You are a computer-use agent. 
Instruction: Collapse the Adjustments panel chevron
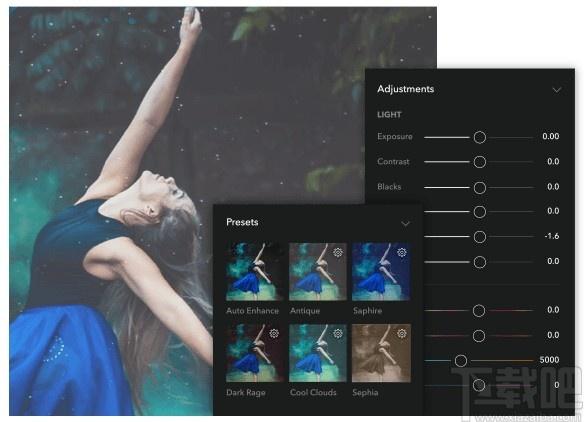[557, 90]
